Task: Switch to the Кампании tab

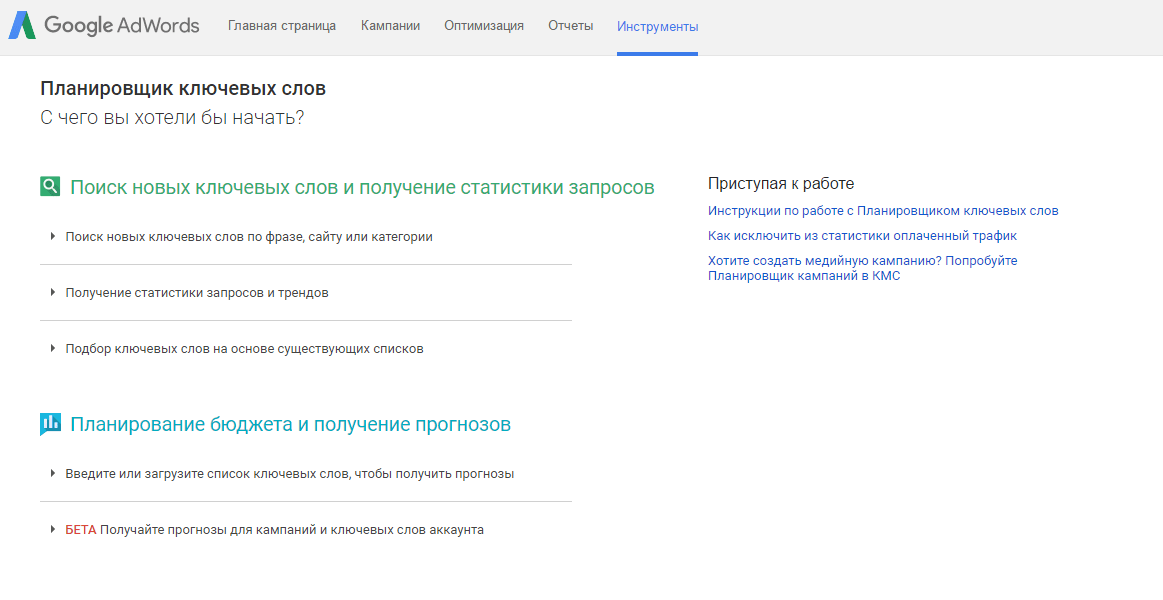Action: [x=390, y=26]
